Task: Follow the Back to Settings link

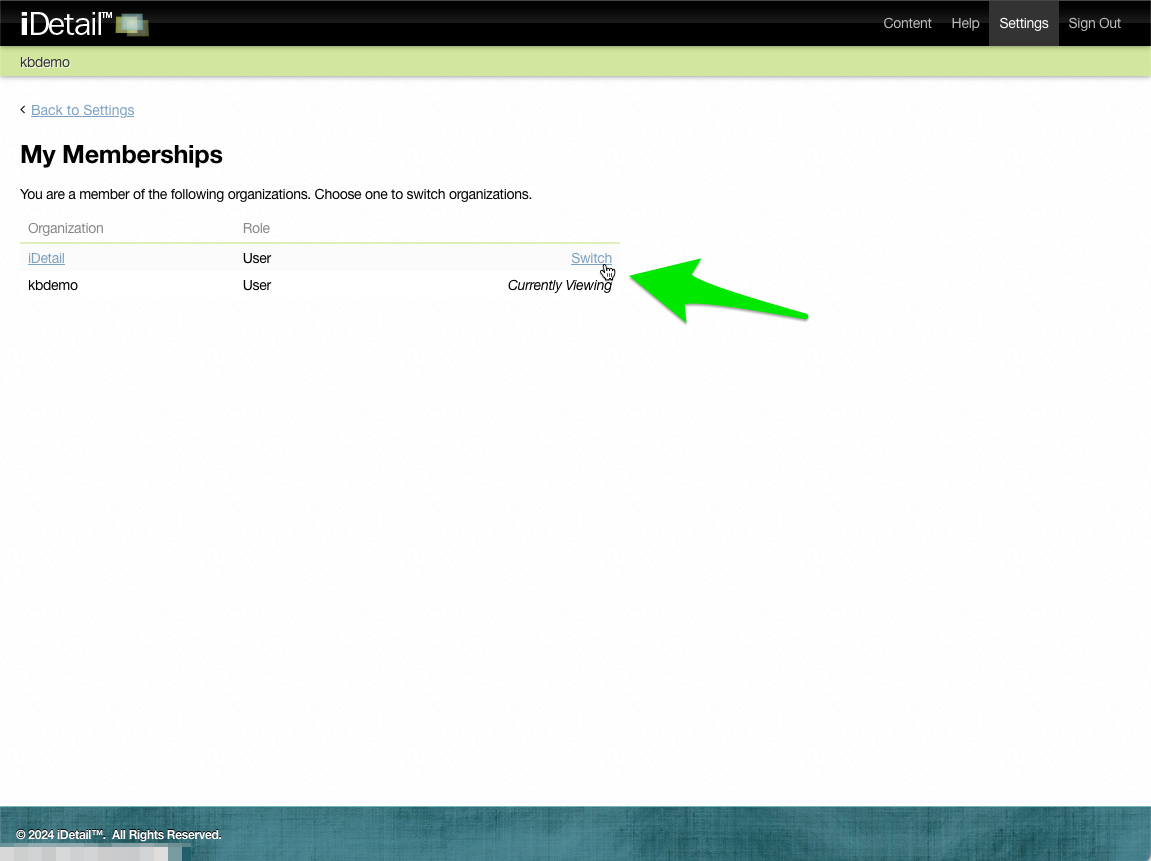Action: point(82,110)
